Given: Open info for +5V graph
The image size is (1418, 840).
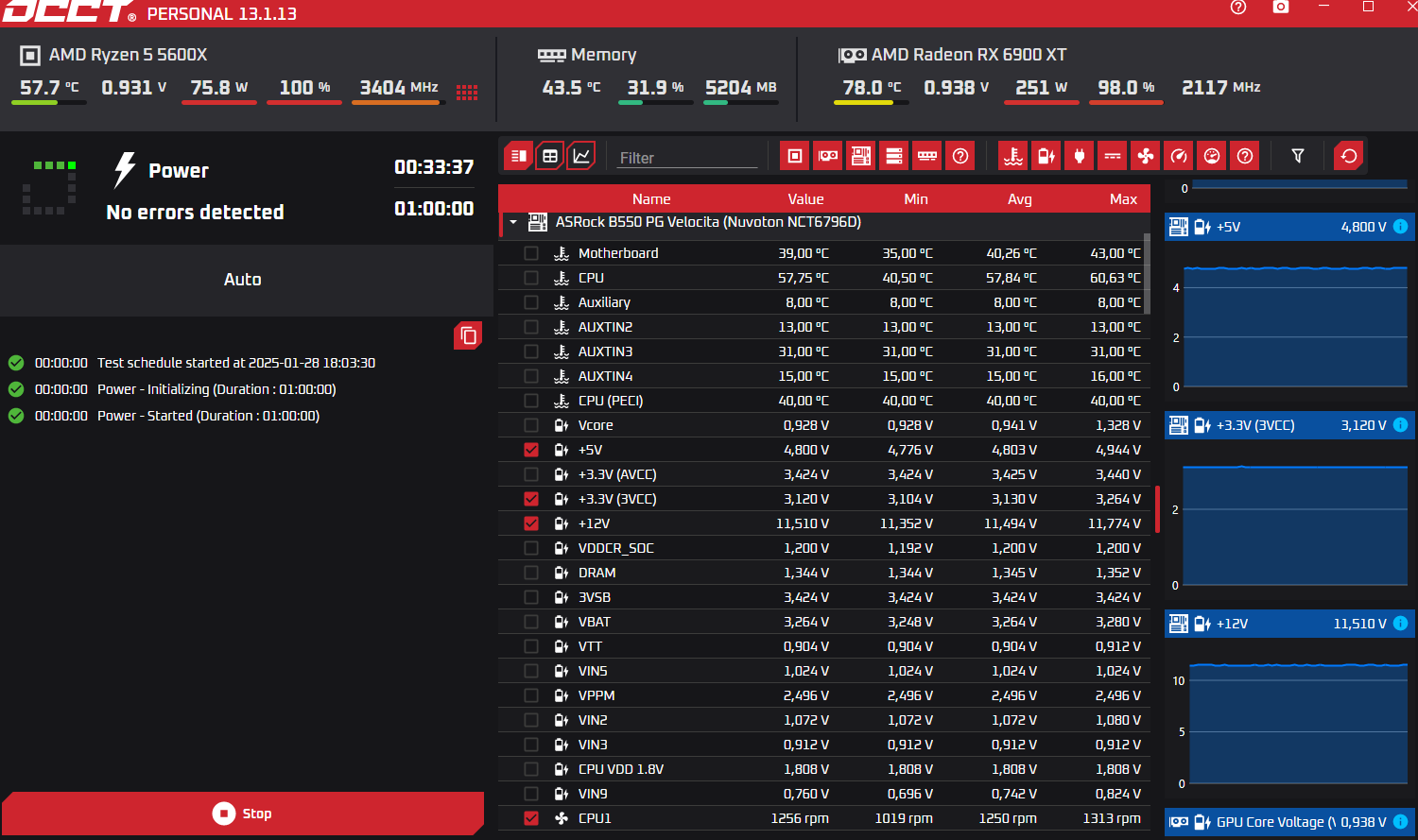Looking at the screenshot, I should click(x=1401, y=227).
